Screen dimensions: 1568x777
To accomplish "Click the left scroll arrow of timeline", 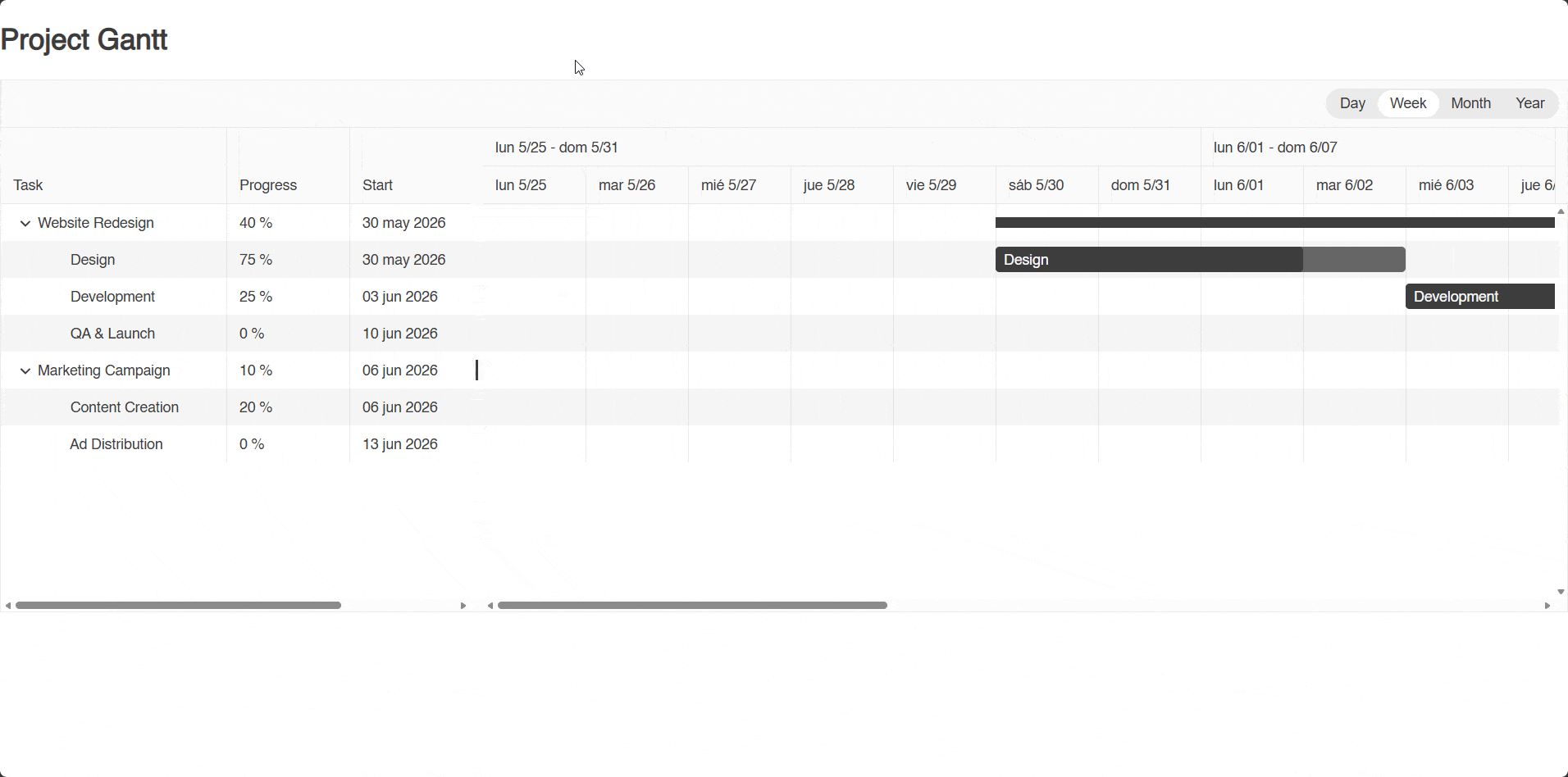I will pos(490,606).
